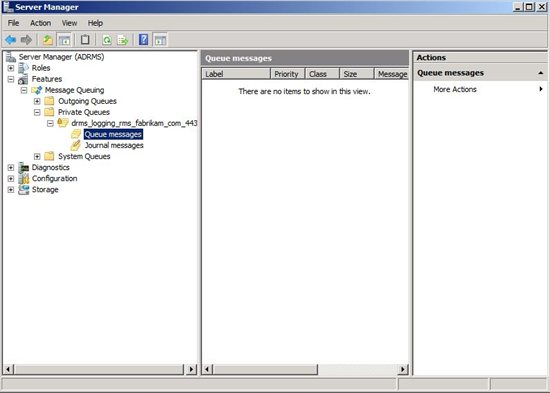Click the Refresh toolbar icon
This screenshot has height=393, width=550.
coord(107,40)
